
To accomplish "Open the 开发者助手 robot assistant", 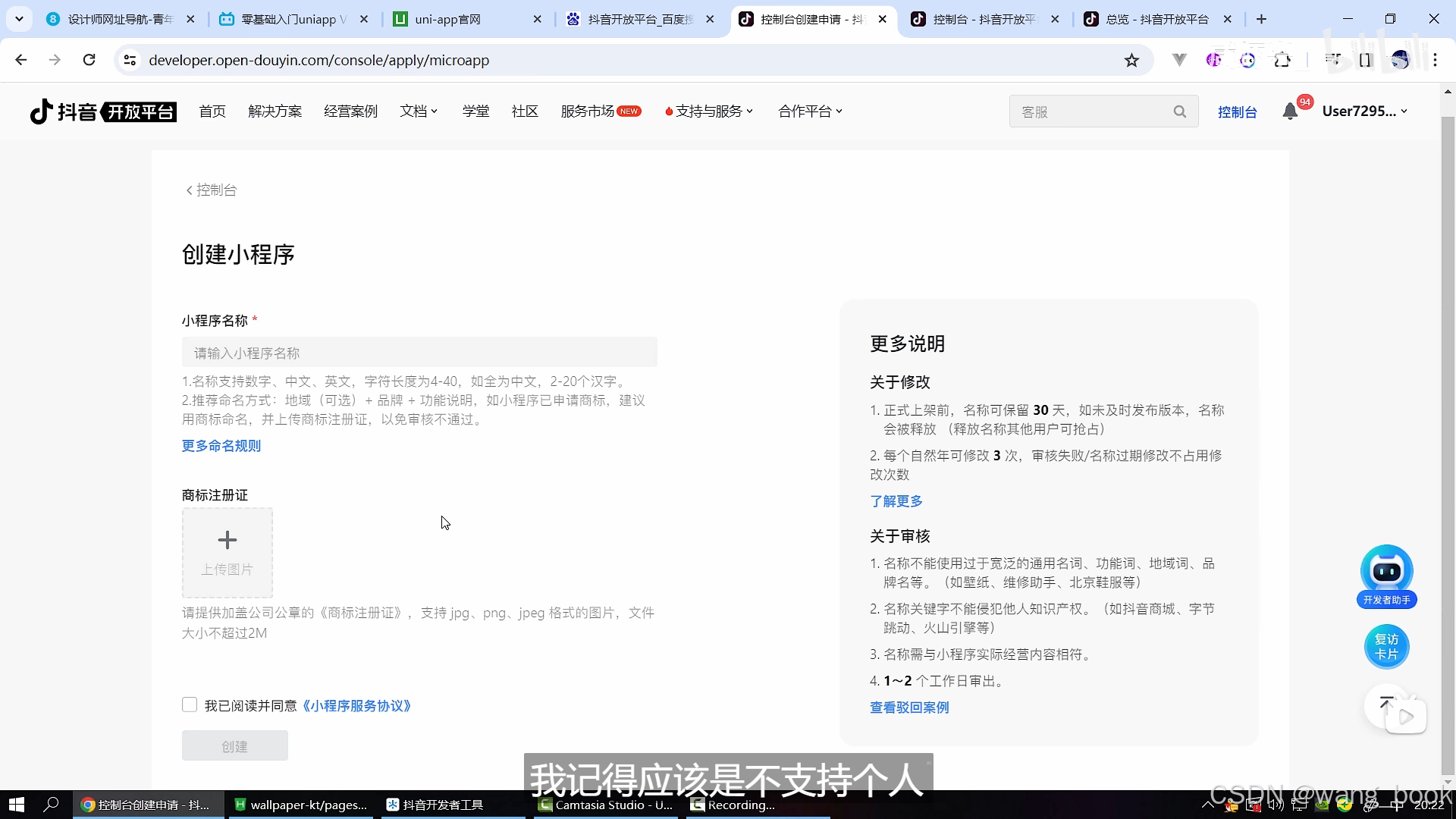I will (x=1386, y=576).
